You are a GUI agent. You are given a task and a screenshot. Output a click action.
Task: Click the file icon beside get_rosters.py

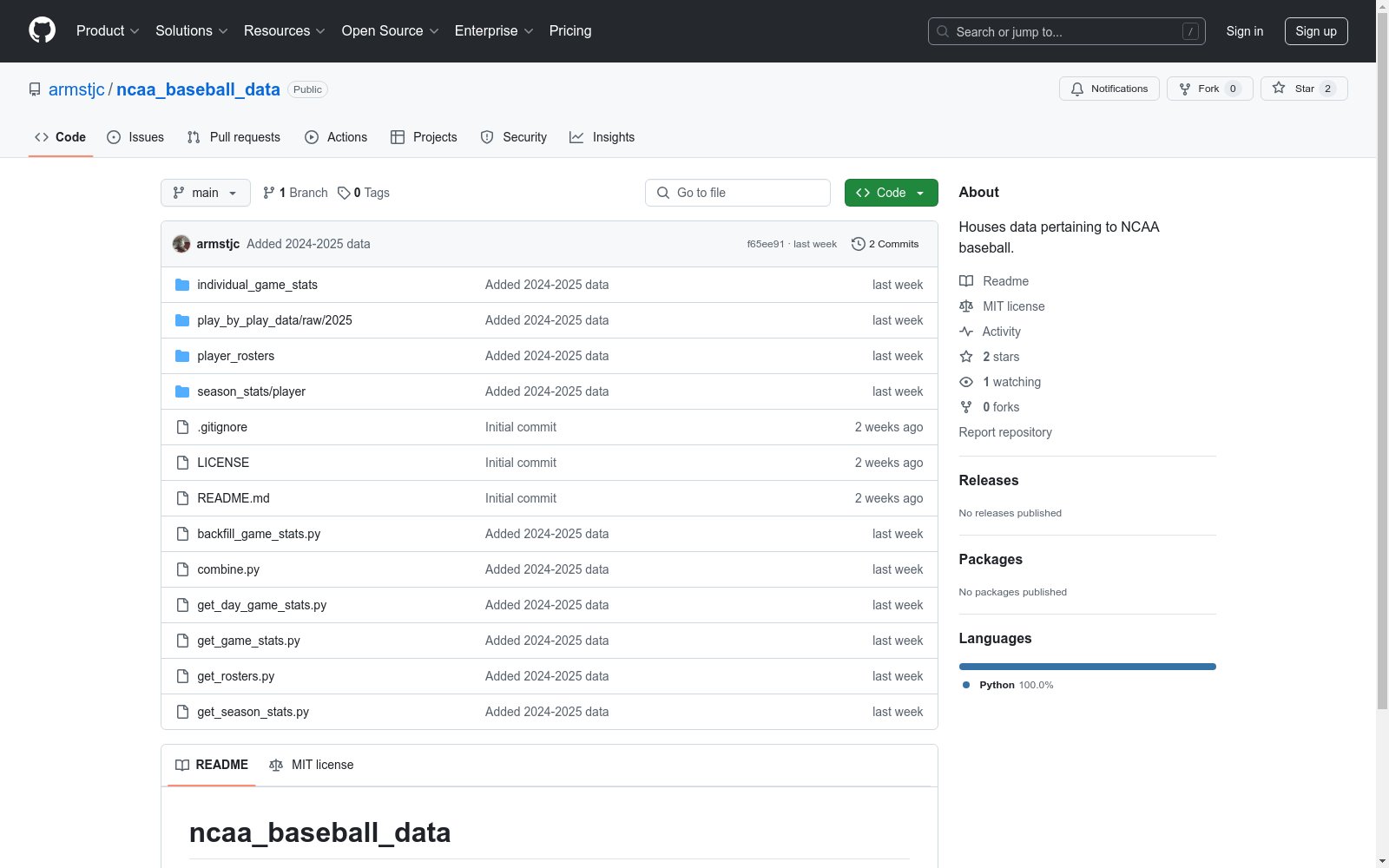[182, 676]
